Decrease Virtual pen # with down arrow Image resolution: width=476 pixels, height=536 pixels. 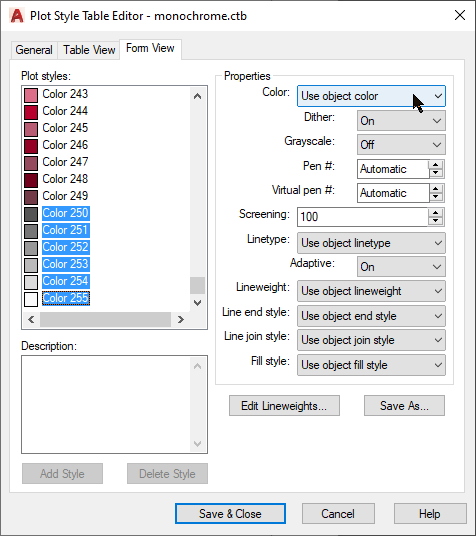click(436, 197)
